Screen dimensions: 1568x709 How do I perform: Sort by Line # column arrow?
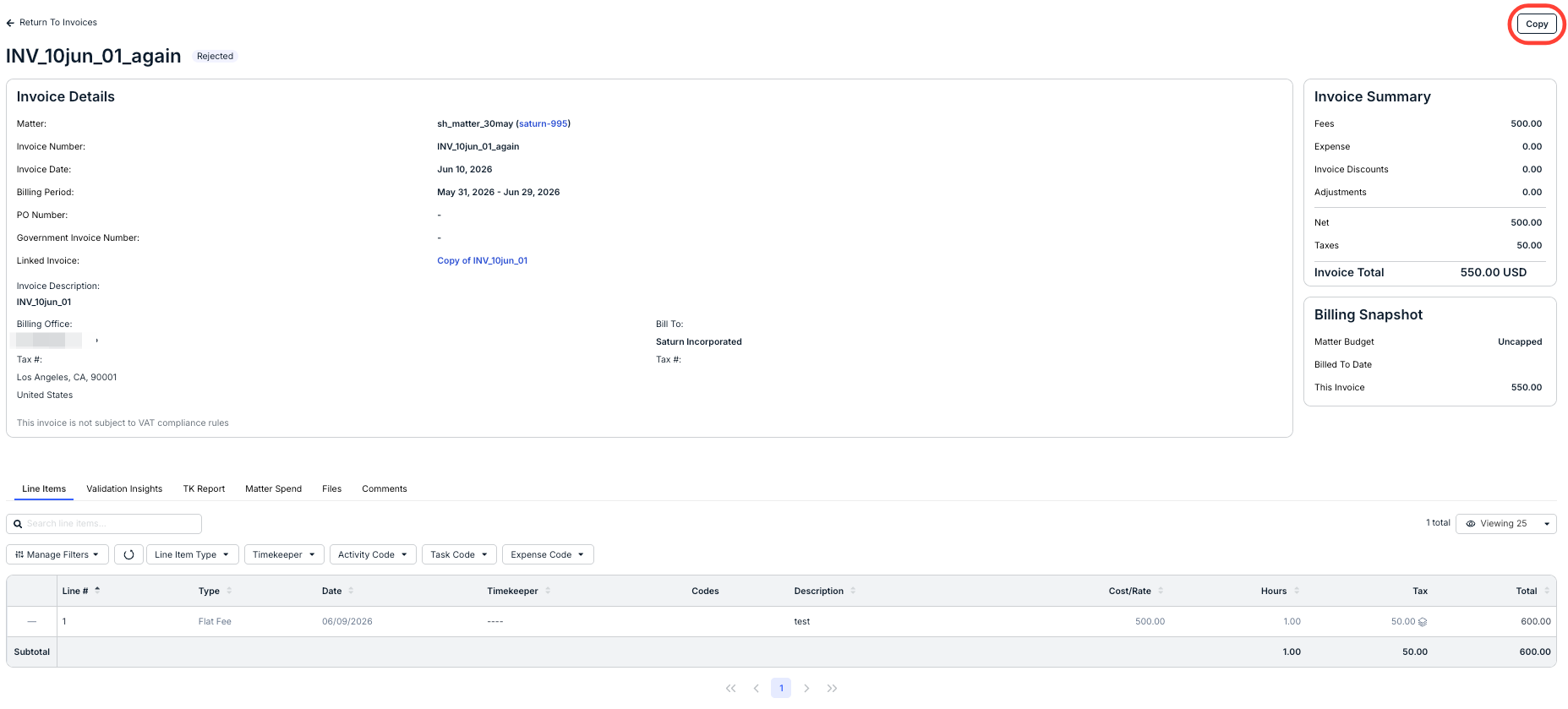97,591
